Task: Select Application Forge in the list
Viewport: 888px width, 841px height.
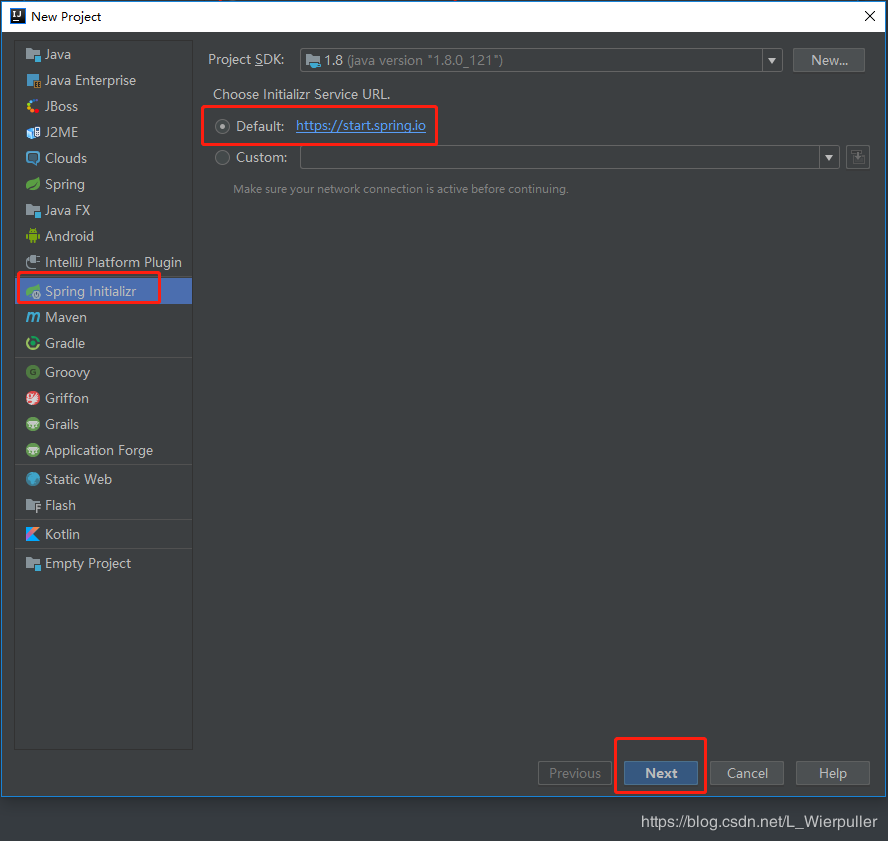Action: [x=104, y=450]
